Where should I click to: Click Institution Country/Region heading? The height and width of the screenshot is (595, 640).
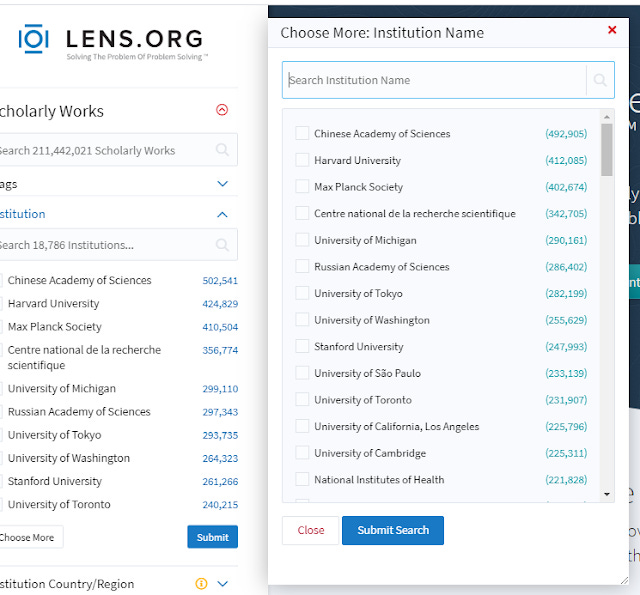(x=67, y=584)
